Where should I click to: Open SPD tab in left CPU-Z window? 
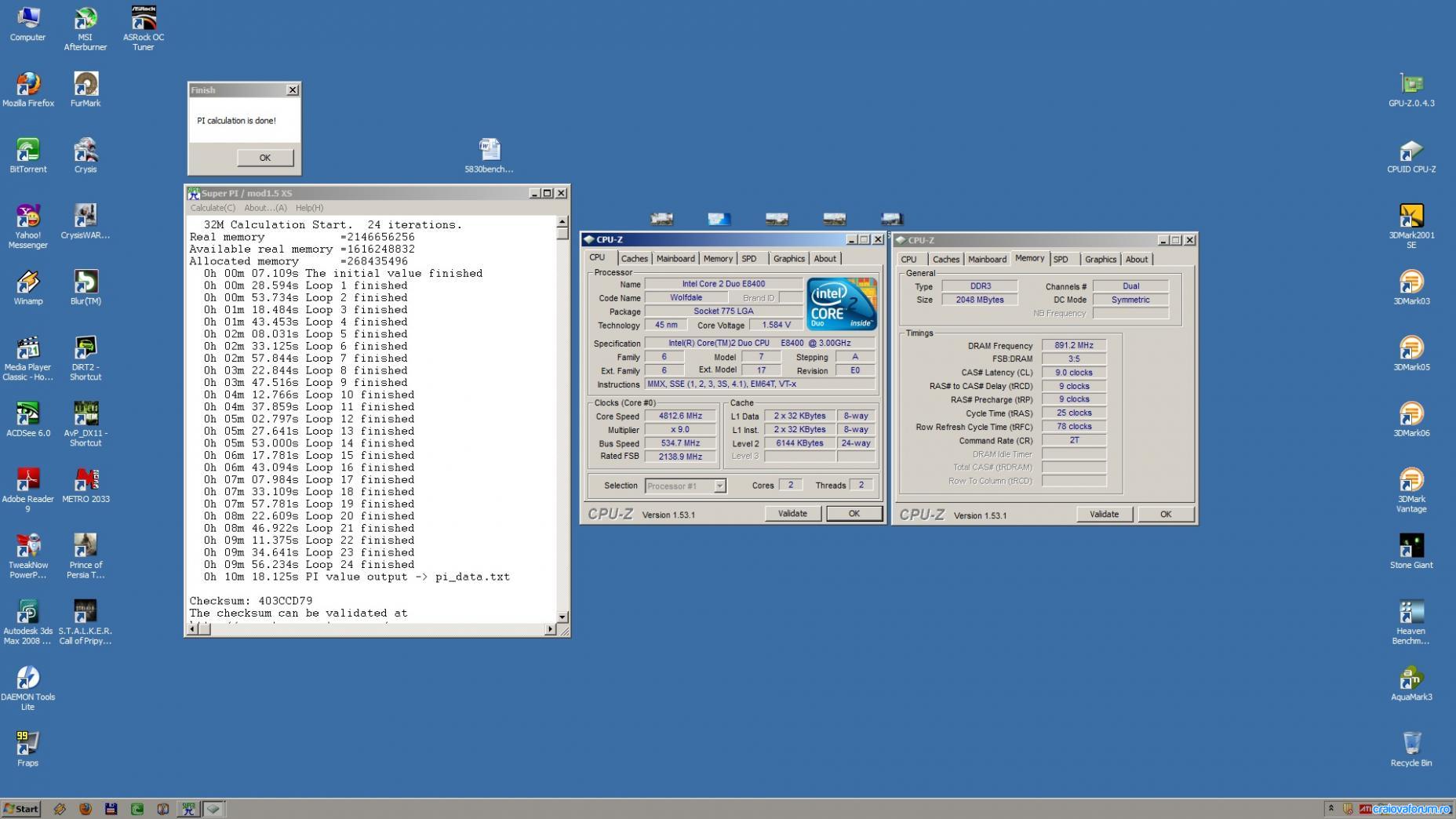coord(749,259)
